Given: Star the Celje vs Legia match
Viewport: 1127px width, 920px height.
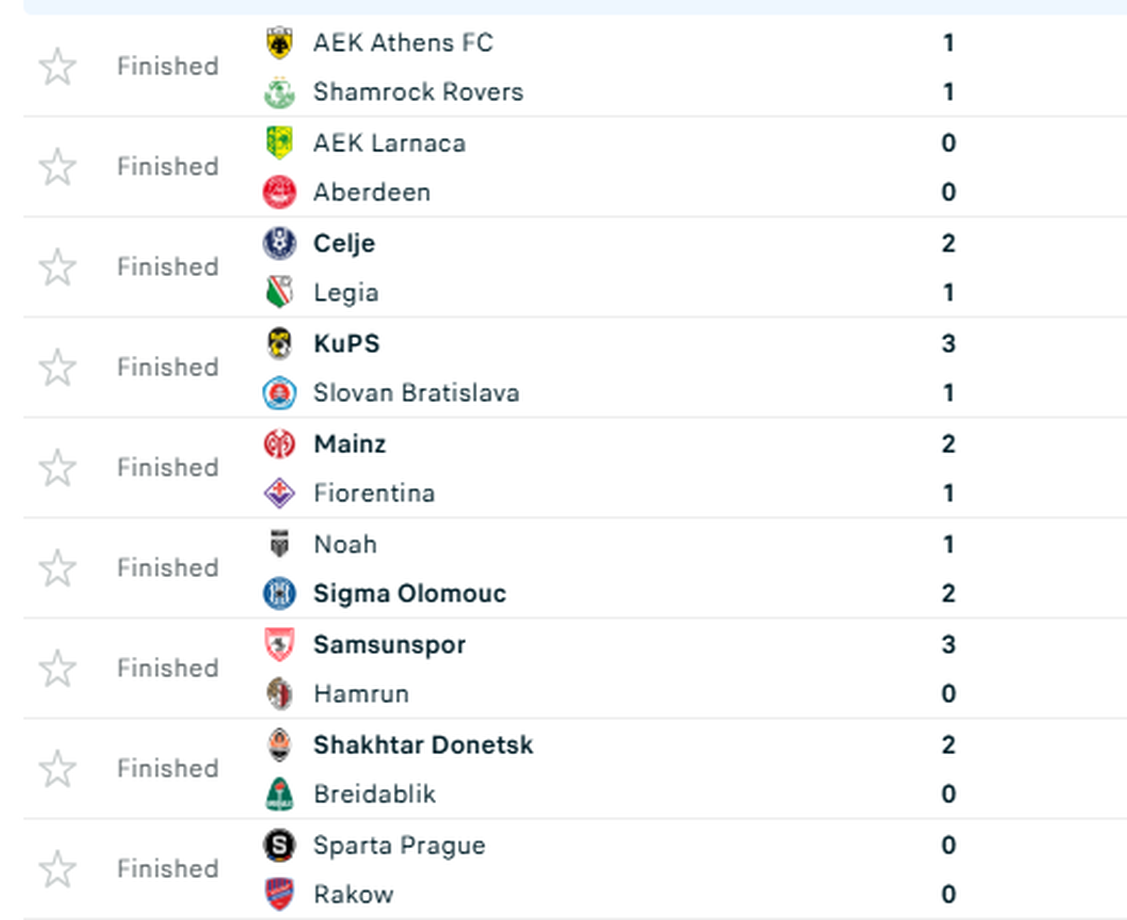Looking at the screenshot, I should (x=57, y=267).
